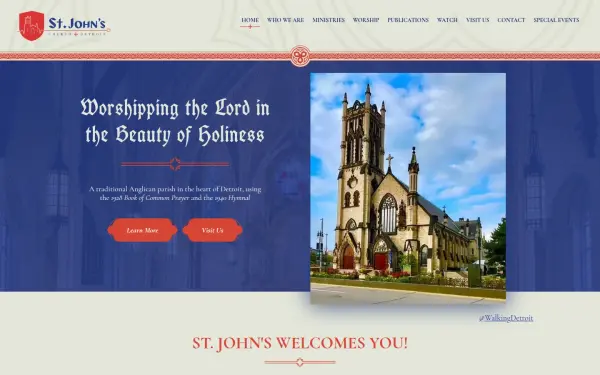The height and width of the screenshot is (375, 600).
Task: Click the church exterior photo
Action: click(x=408, y=188)
